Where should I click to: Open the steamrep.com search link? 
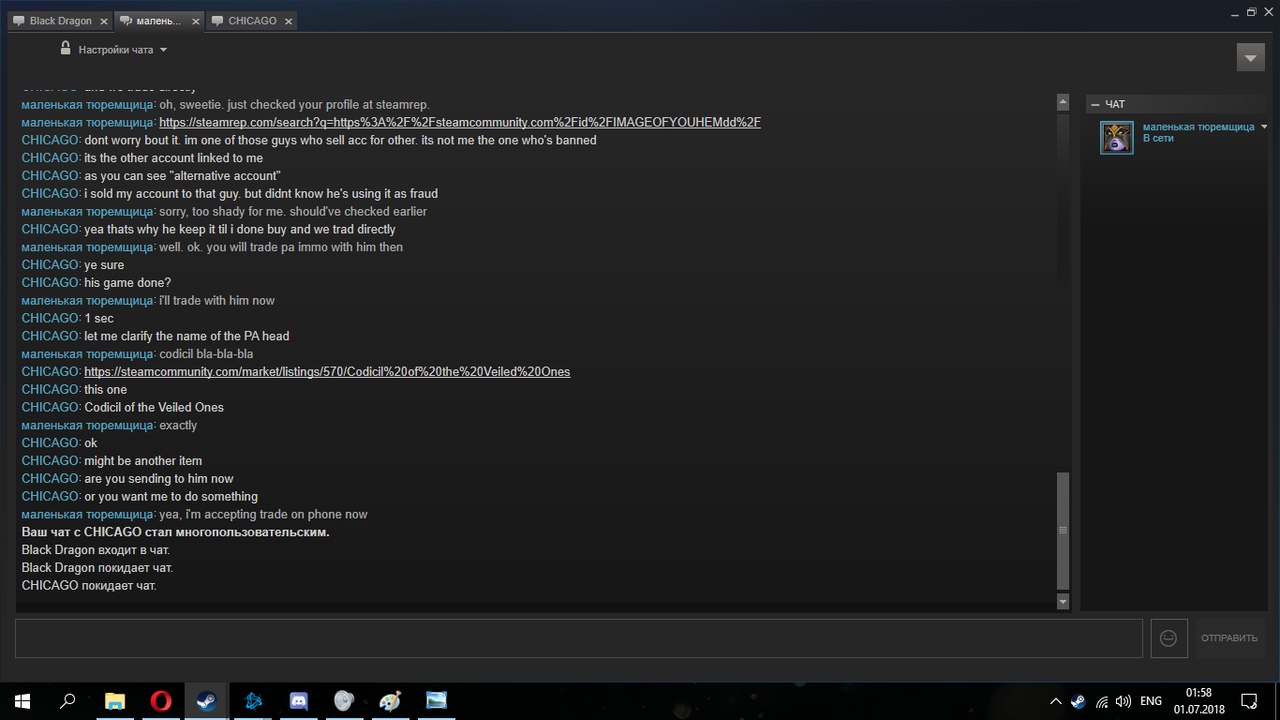(460, 122)
